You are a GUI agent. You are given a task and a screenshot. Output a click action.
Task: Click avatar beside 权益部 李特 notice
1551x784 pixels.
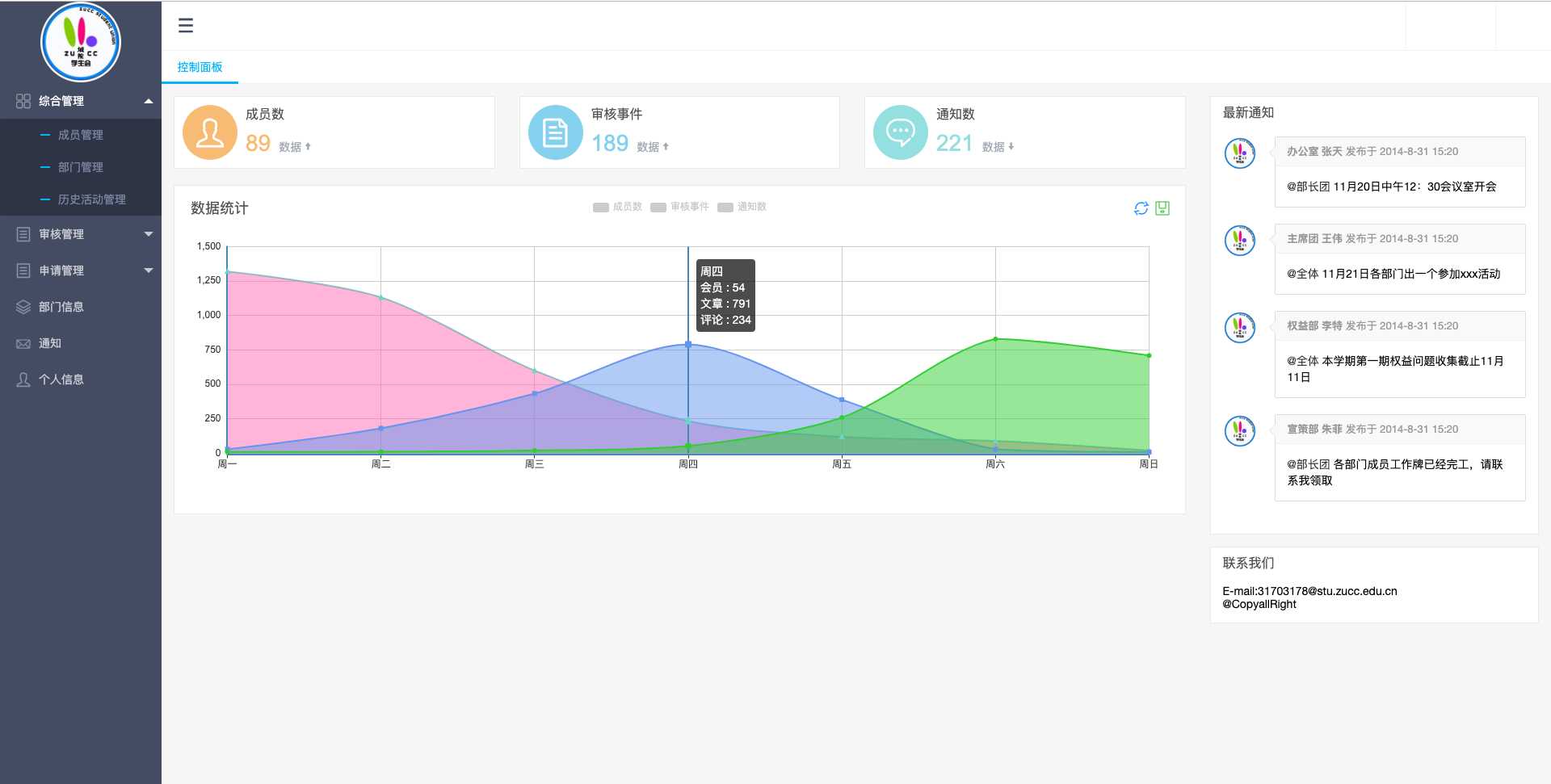1240,328
